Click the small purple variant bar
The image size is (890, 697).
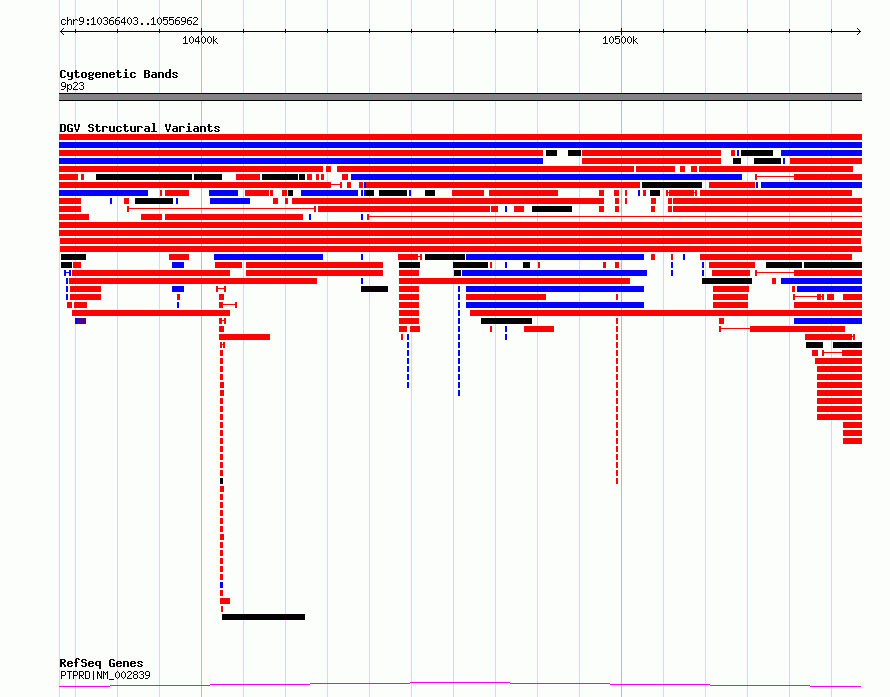(81, 321)
